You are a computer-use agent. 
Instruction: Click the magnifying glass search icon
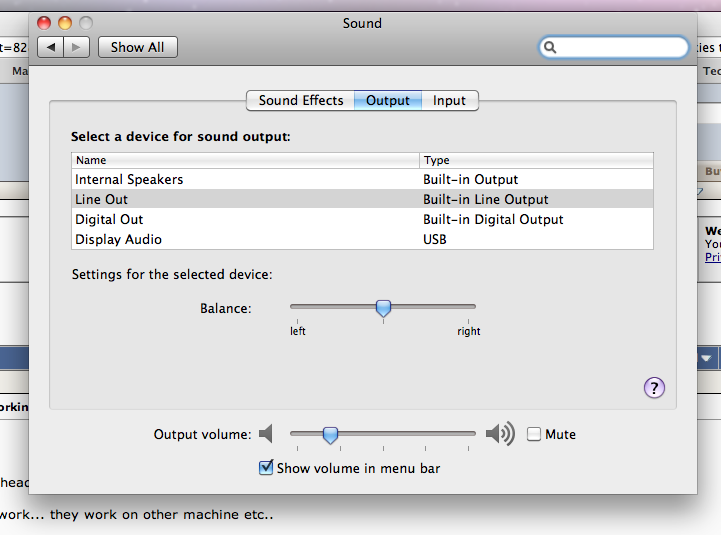pyautogui.click(x=551, y=47)
